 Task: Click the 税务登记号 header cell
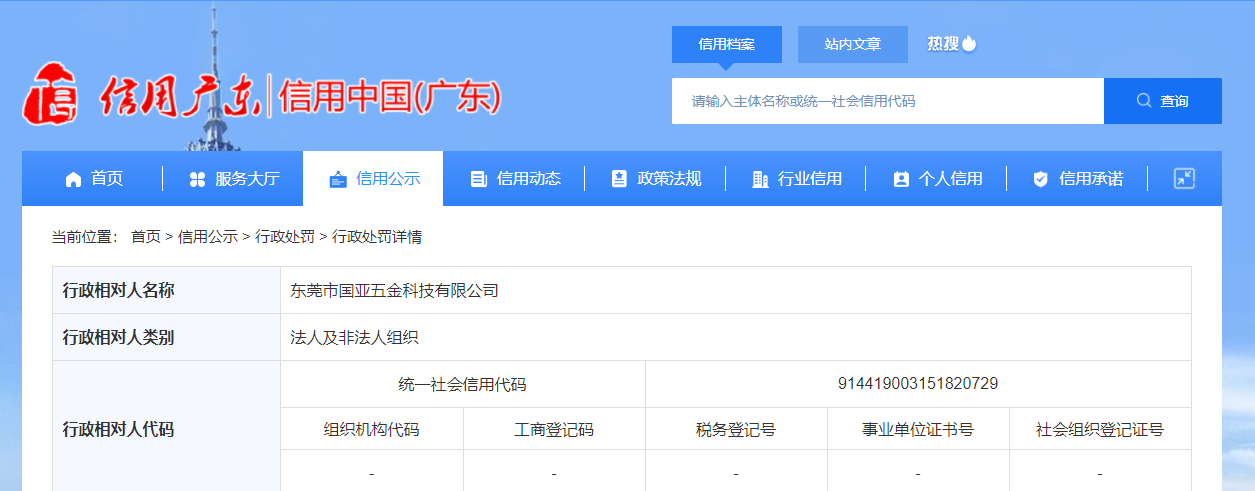coord(736,430)
